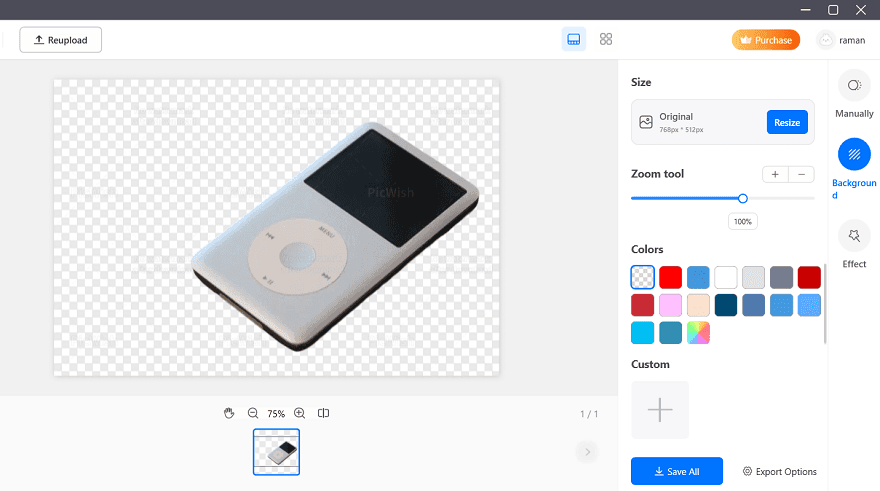Add a custom background image
The width and height of the screenshot is (880, 491).
[x=660, y=410]
